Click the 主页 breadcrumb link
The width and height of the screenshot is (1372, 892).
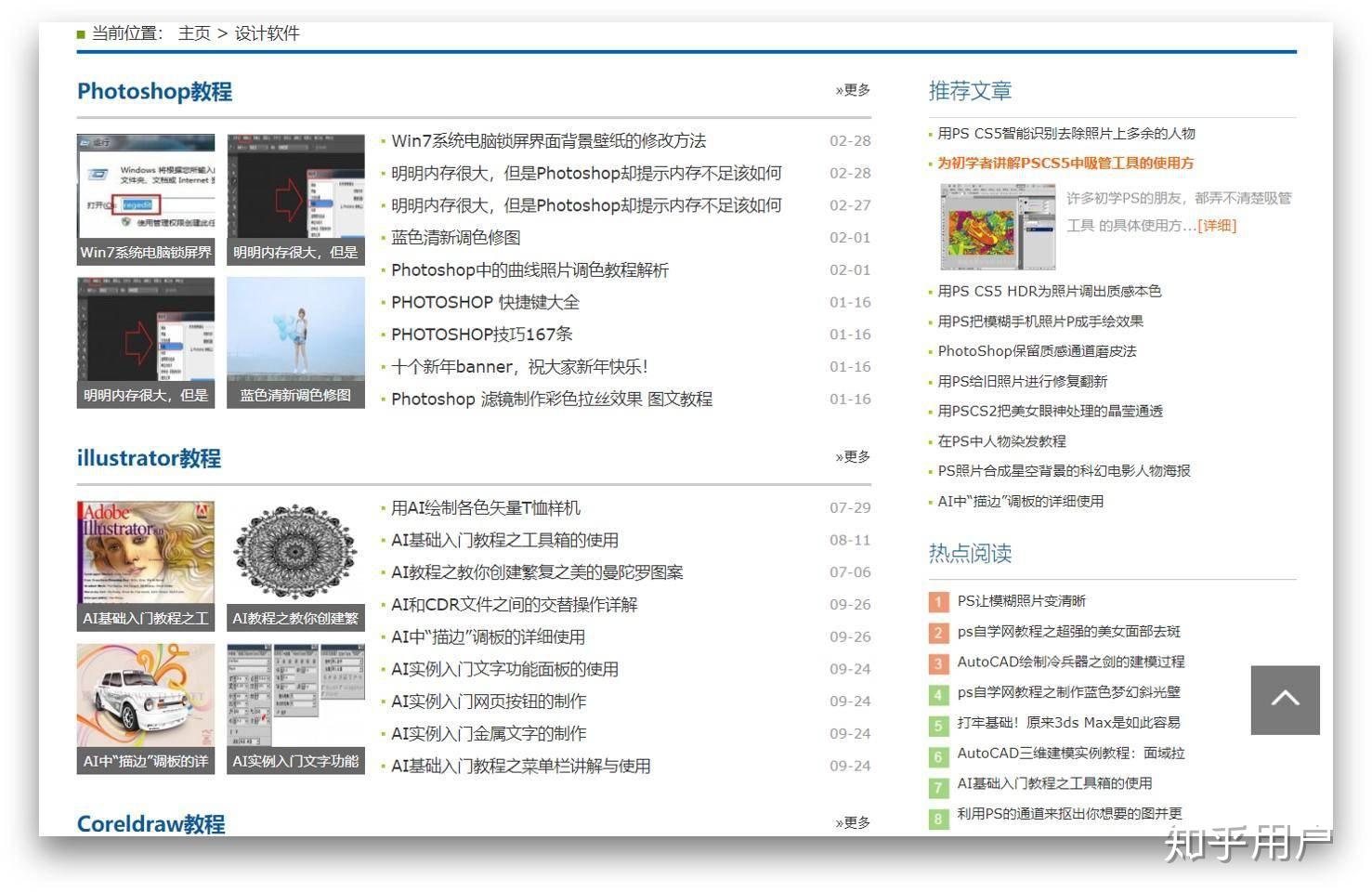(x=194, y=33)
